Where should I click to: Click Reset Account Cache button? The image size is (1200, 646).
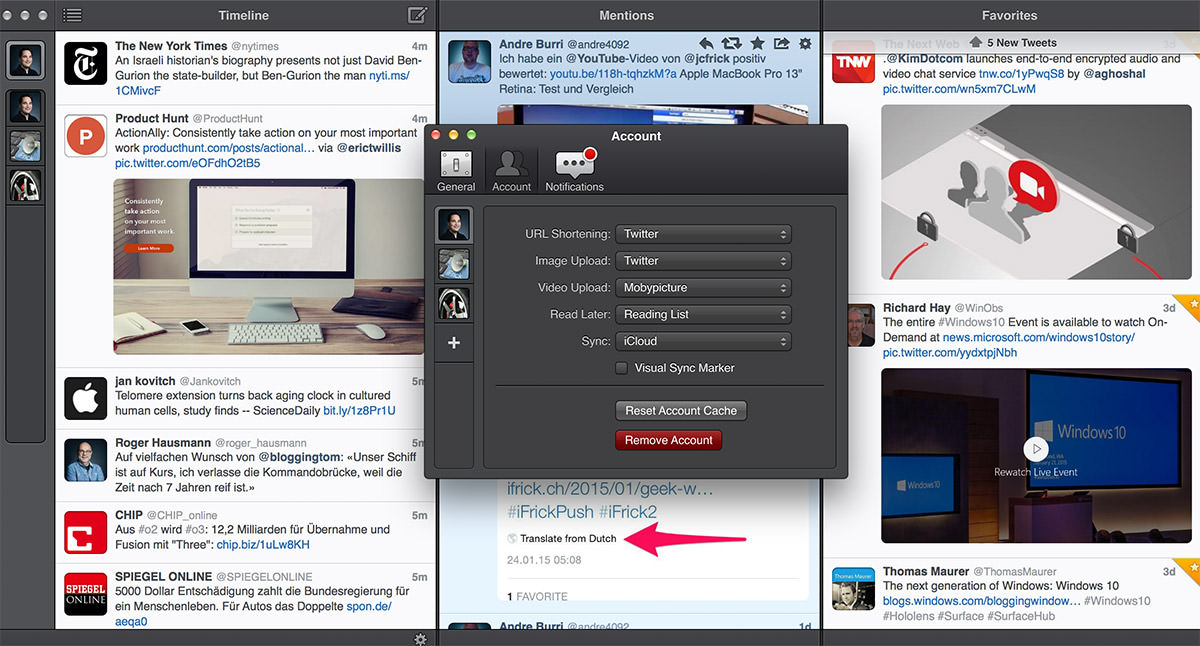681,411
